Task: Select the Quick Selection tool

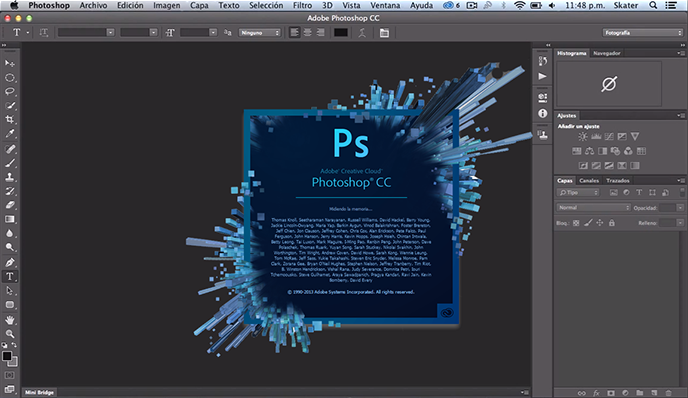Action: 10,106
